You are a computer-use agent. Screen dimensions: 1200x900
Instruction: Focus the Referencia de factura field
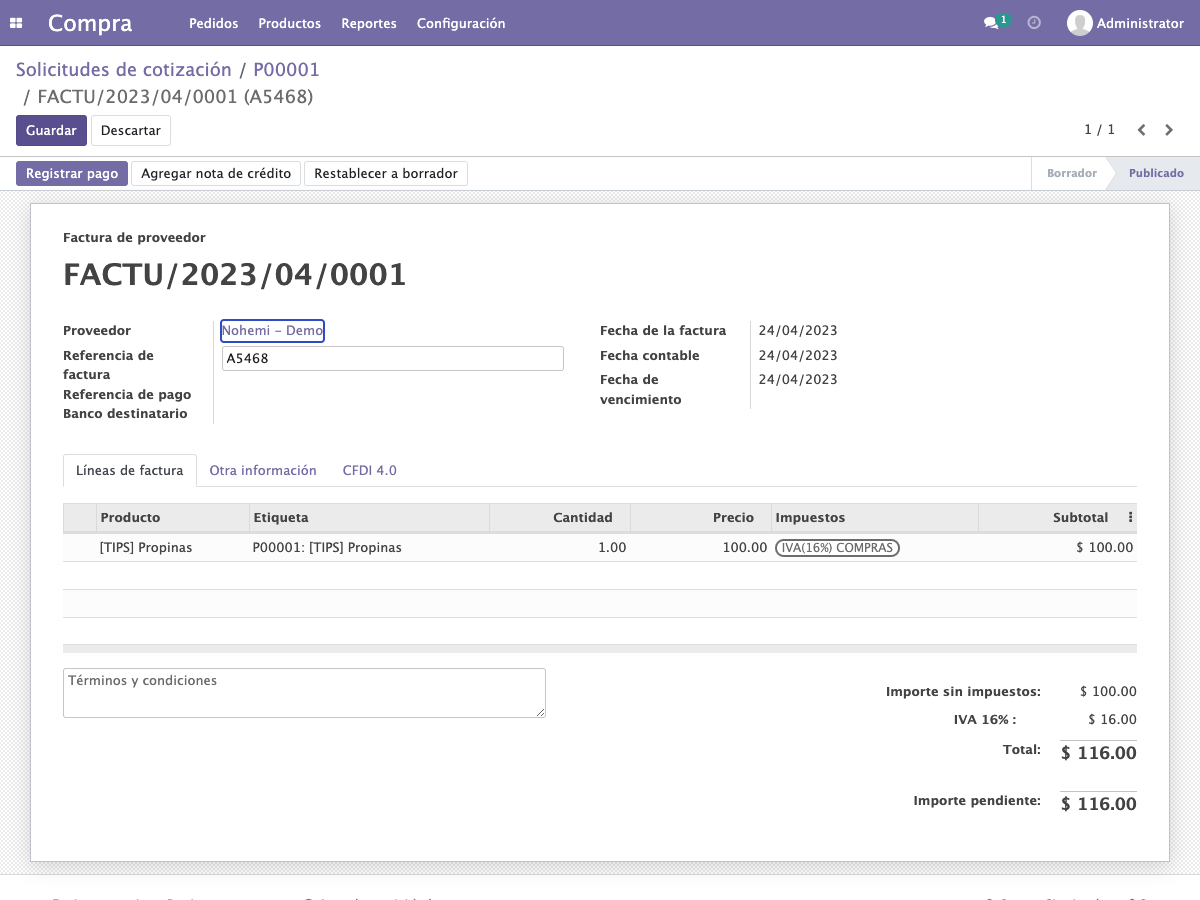392,359
